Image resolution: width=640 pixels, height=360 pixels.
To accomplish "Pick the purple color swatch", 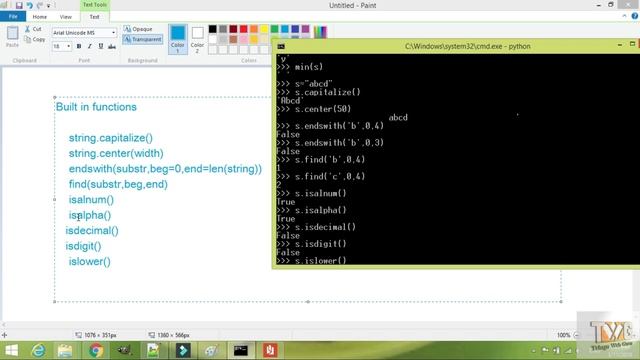I will point(305,29).
